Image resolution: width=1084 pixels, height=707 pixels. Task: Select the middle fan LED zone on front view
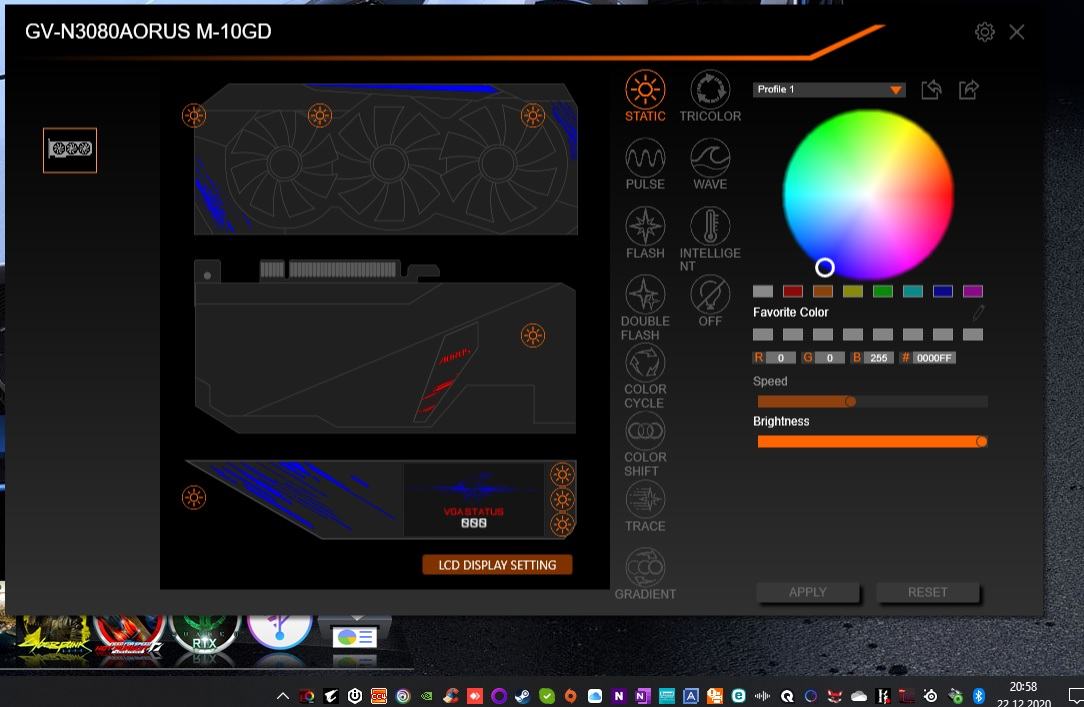[319, 115]
